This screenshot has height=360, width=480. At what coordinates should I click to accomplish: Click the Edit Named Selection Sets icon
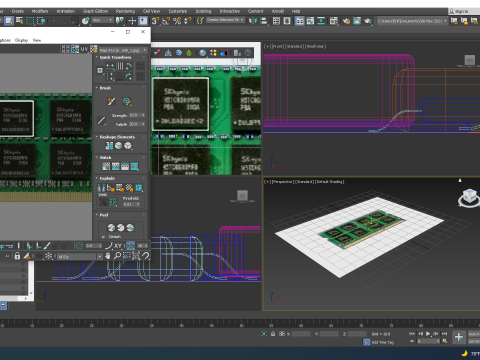click(x=200, y=21)
